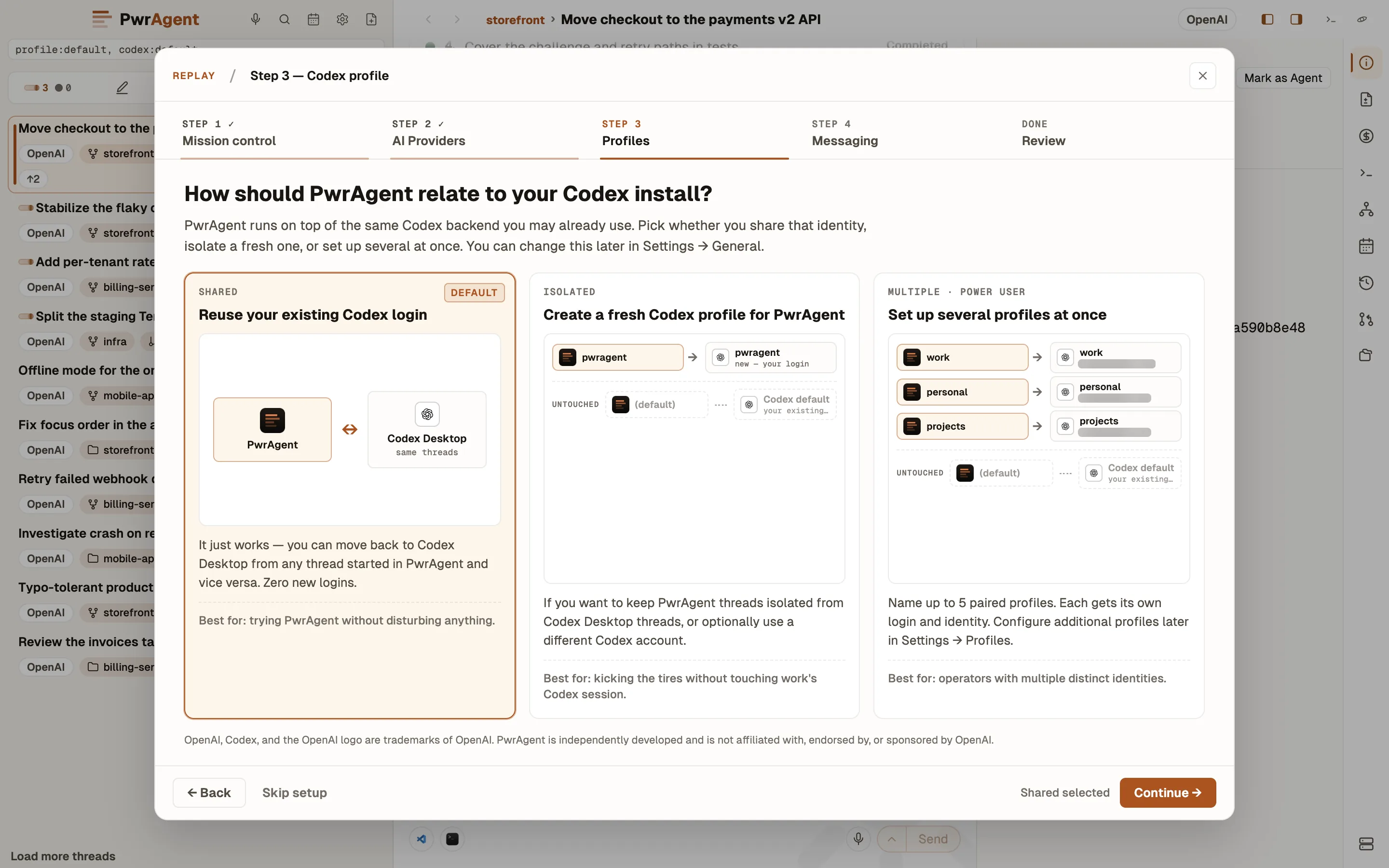Open the terminal icon in the top bar
1389x868 pixels.
click(1331, 19)
